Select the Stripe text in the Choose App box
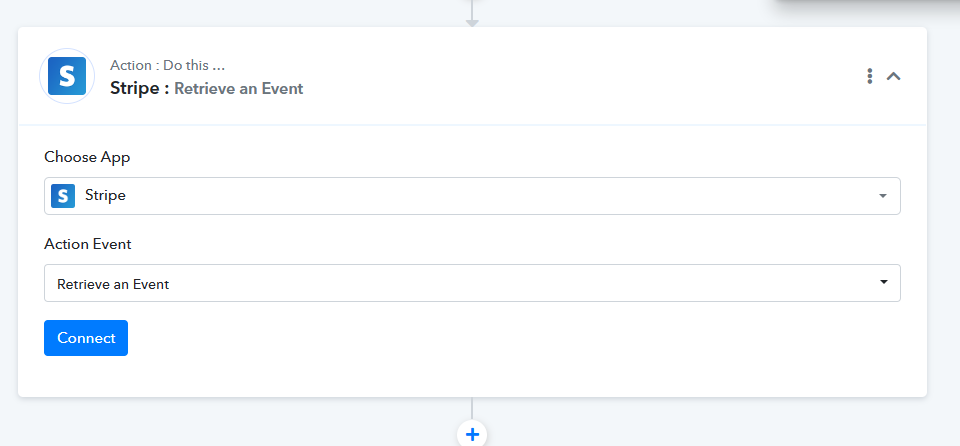This screenshot has height=446, width=960. (105, 195)
